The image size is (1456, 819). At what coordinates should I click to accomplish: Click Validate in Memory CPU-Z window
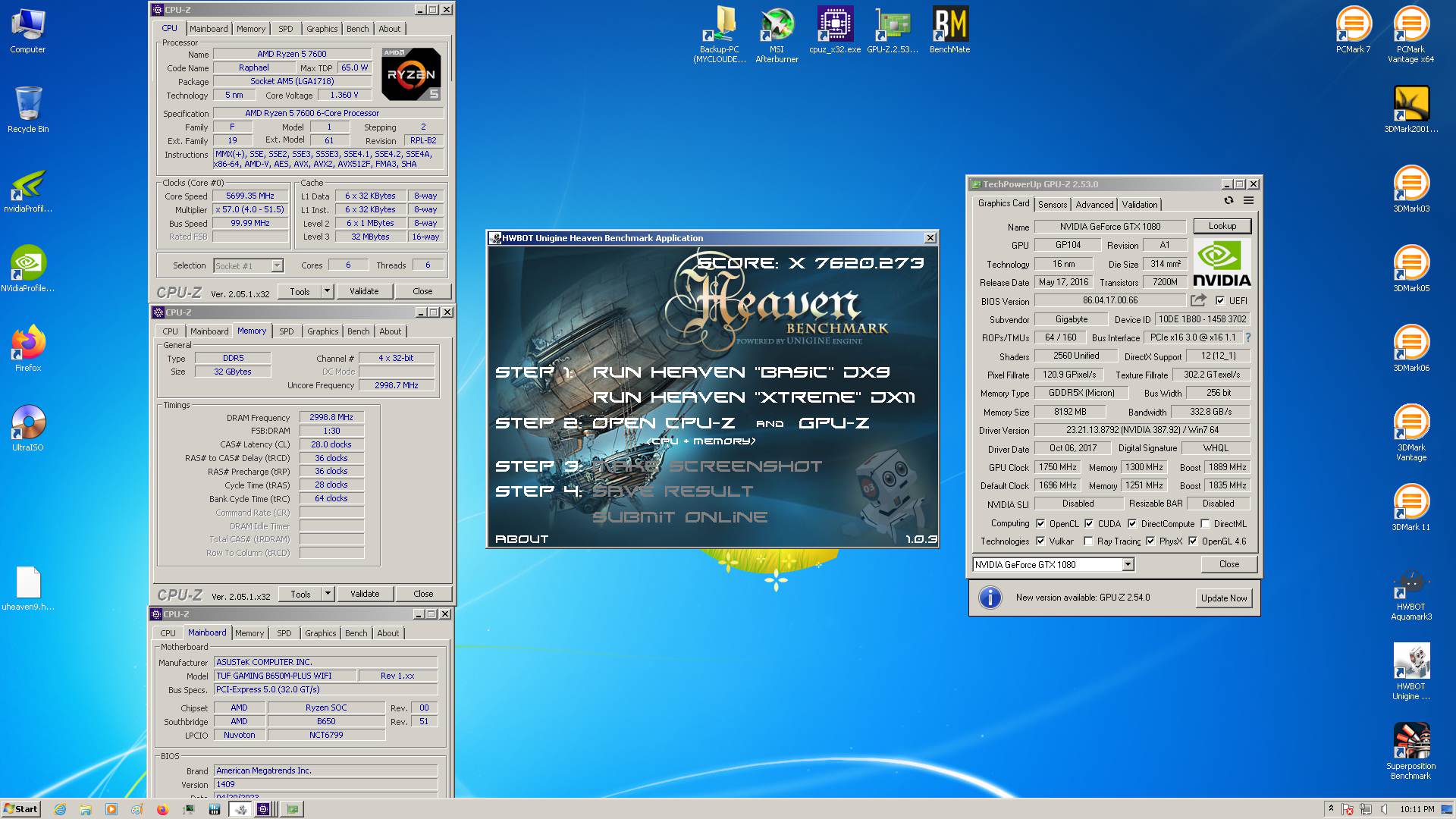365,593
